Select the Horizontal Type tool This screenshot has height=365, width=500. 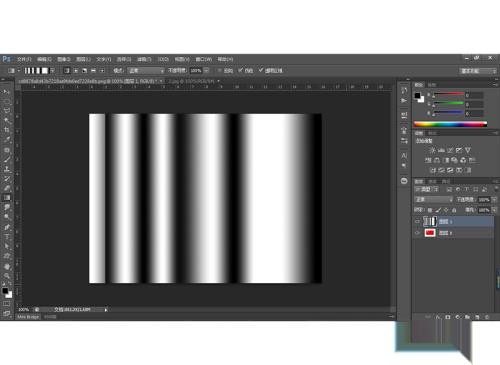(x=6, y=237)
